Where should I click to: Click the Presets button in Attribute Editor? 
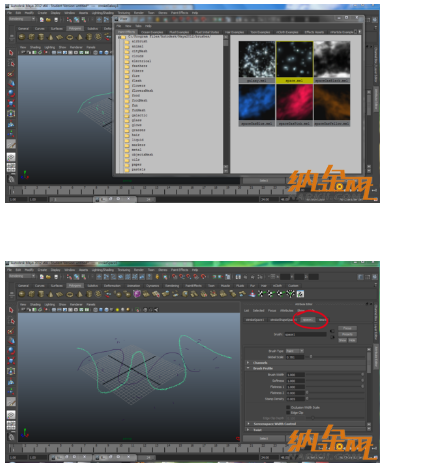347,334
